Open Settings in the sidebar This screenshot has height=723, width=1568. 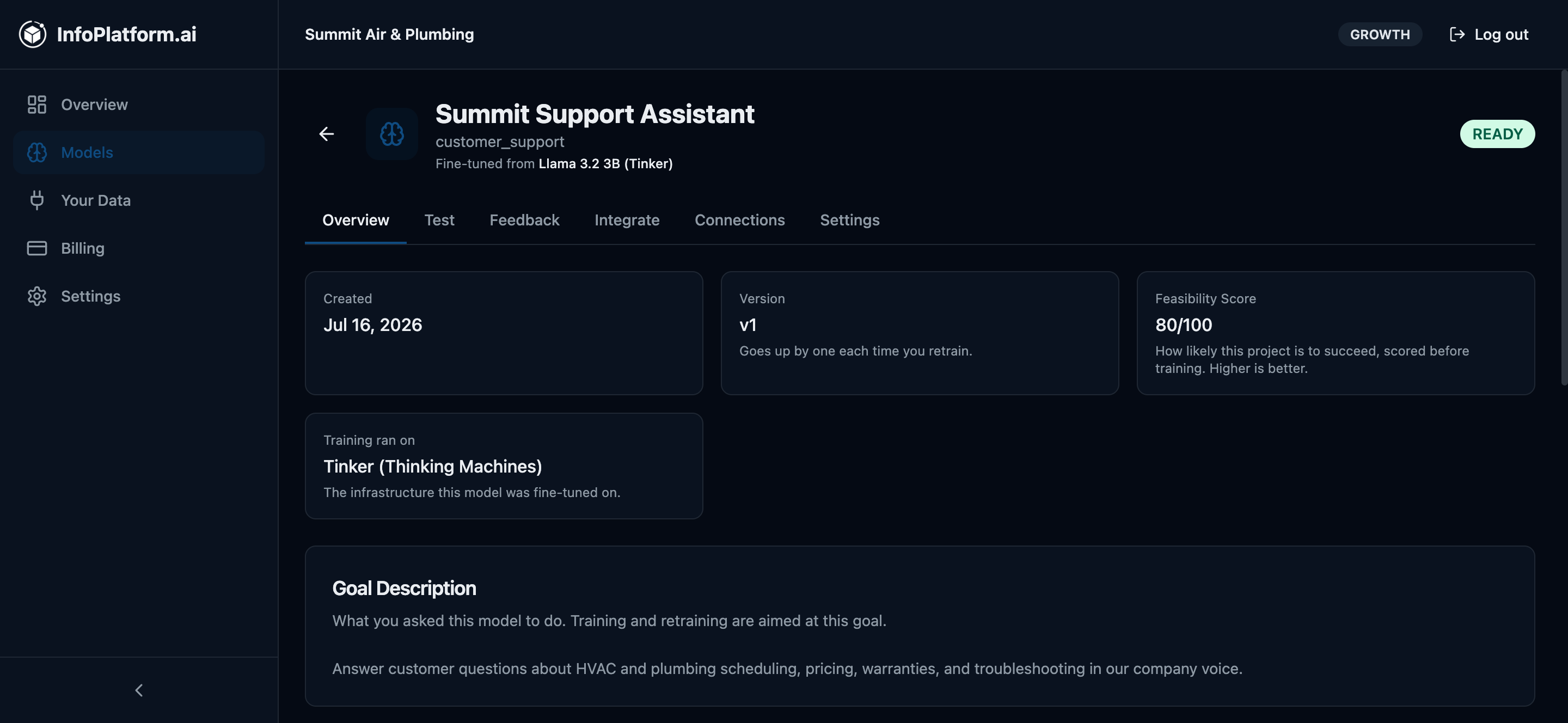(139, 296)
